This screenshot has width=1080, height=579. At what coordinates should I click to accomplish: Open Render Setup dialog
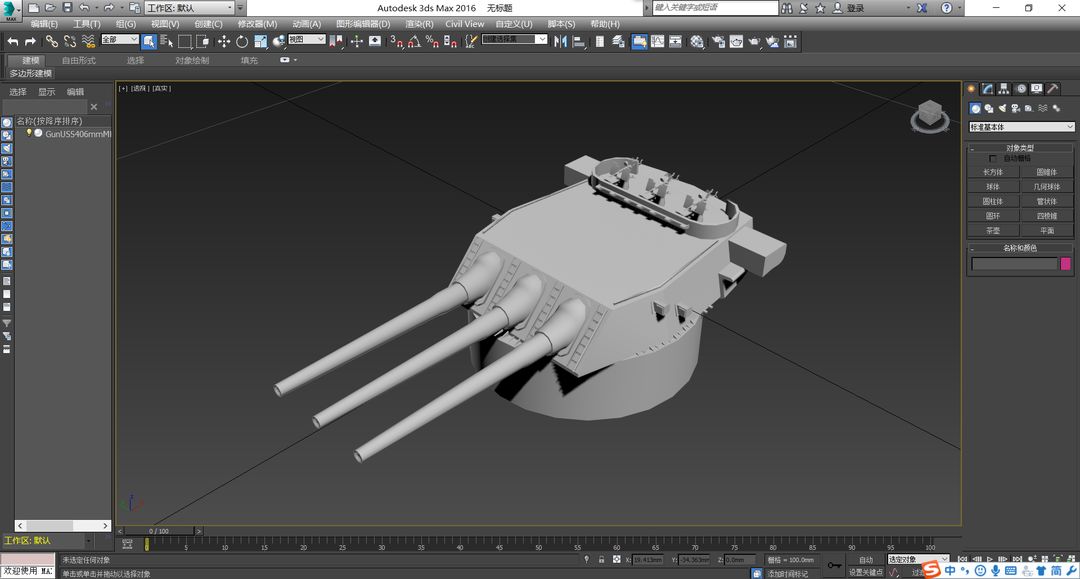pos(718,41)
